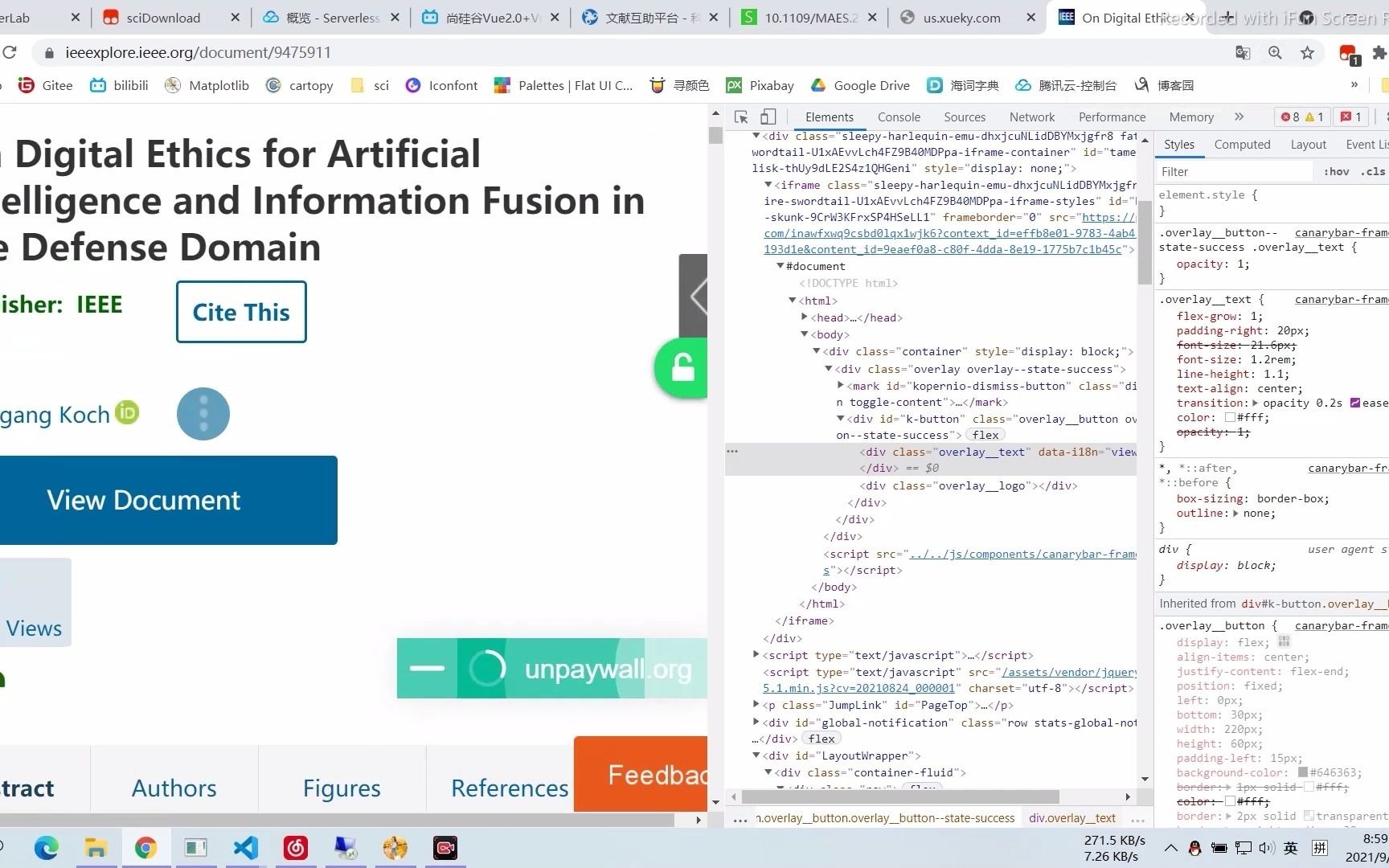Click the volume icon in system tray

(1267, 848)
